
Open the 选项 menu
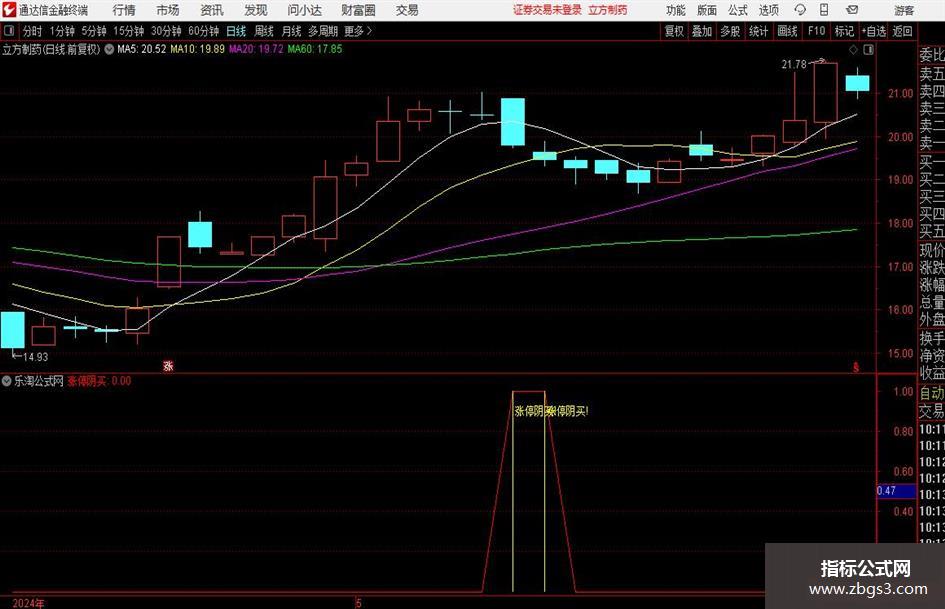pos(768,10)
